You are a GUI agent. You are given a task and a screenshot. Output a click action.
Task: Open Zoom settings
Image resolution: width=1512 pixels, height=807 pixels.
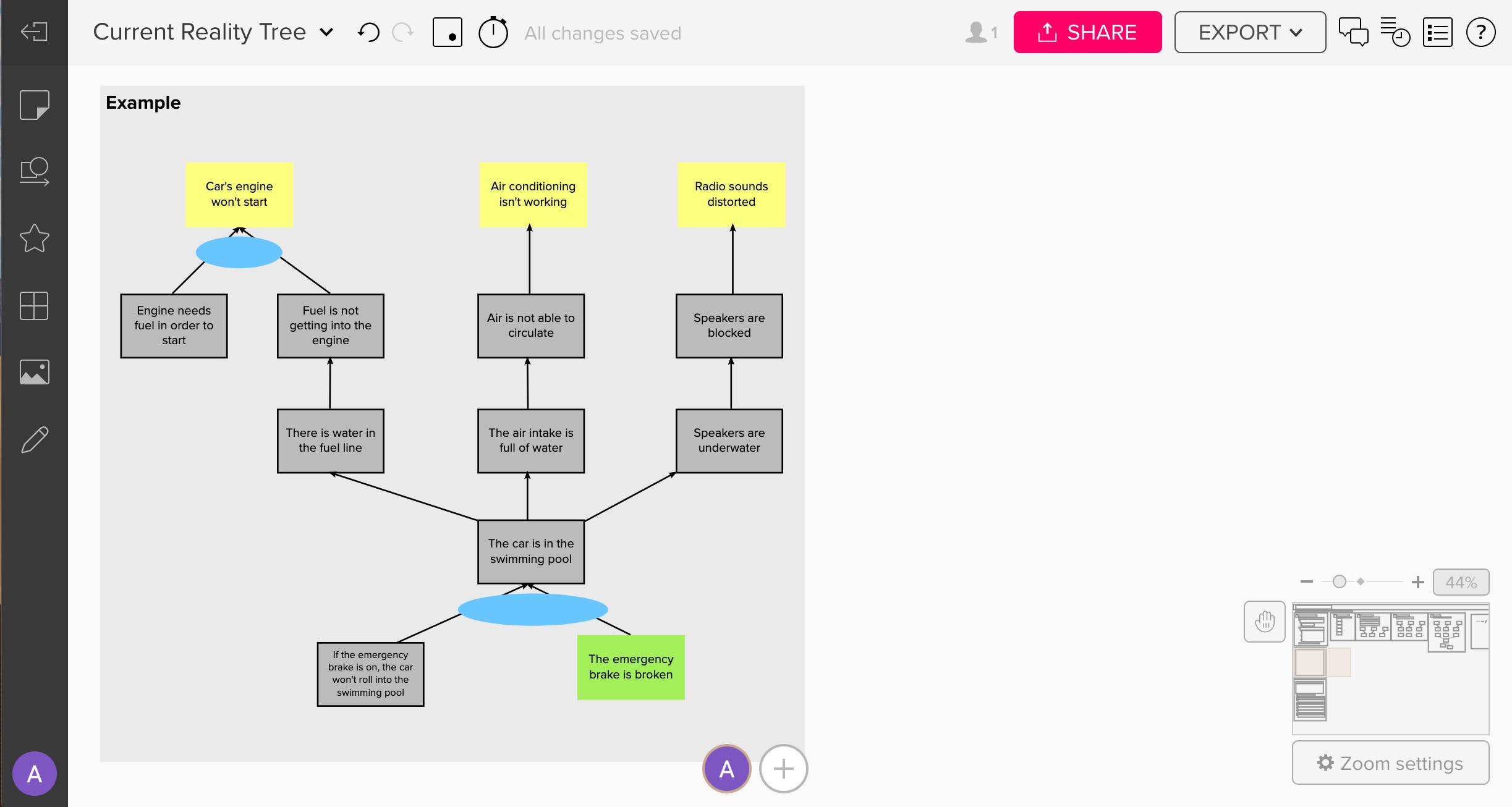[x=1390, y=763]
